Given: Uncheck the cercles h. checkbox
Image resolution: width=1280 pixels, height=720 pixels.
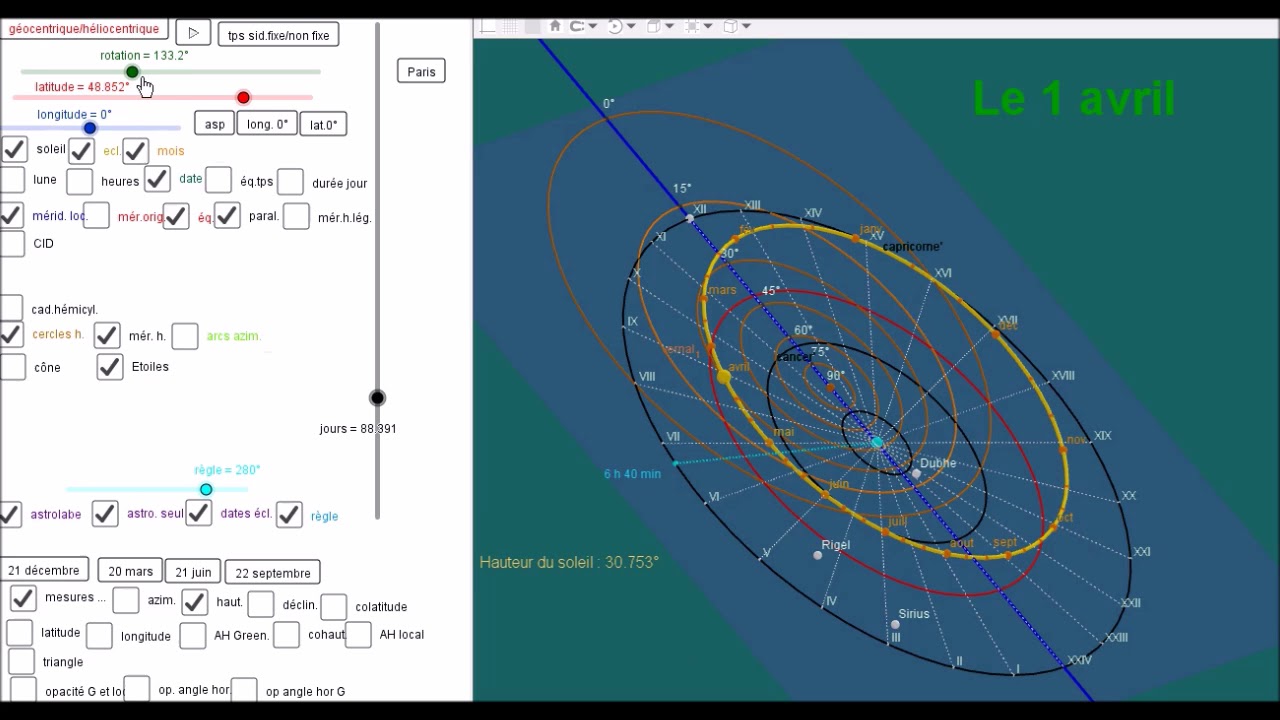Looking at the screenshot, I should [12, 334].
